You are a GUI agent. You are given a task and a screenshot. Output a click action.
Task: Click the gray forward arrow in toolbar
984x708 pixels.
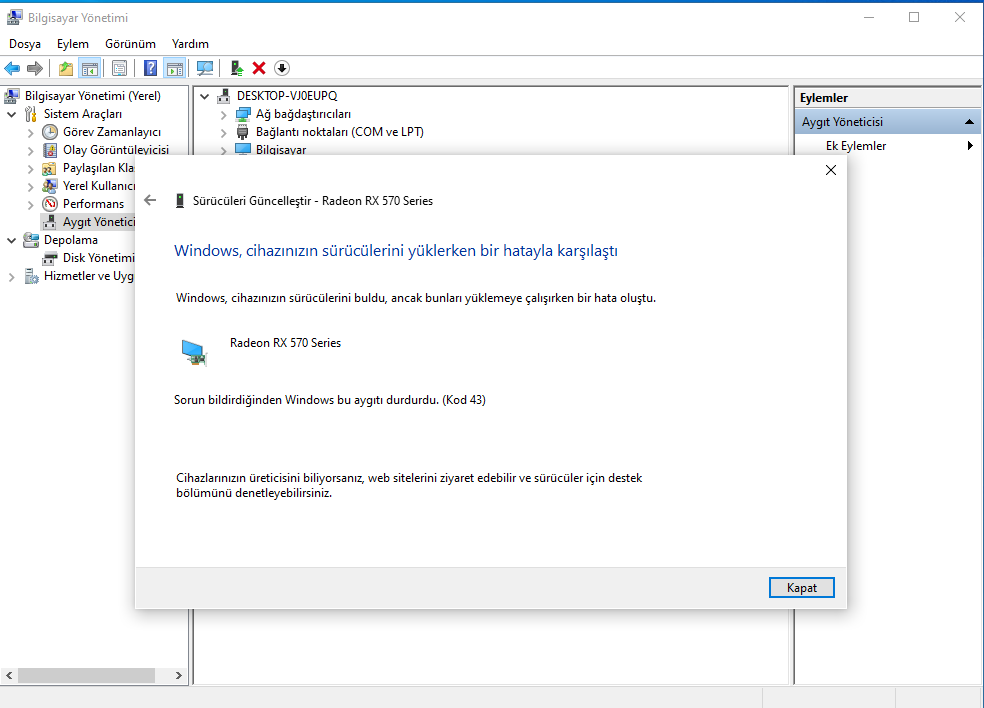[35, 68]
